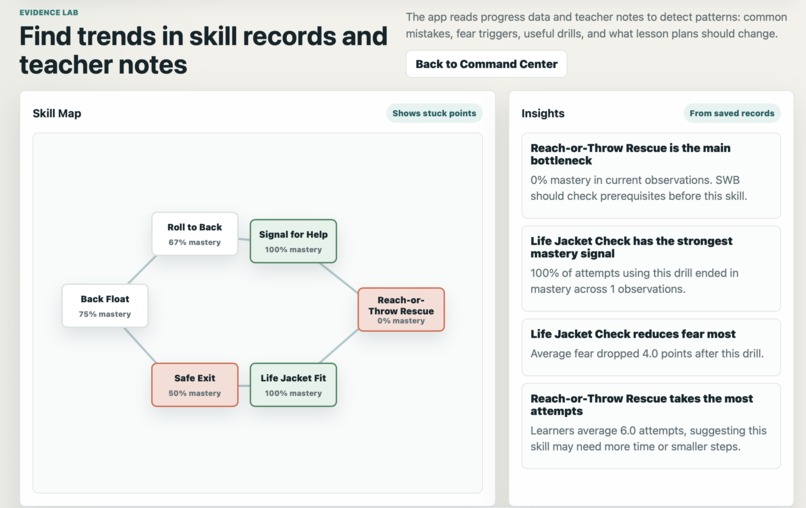Click the Reach-or-Throw Rescue node

pyautogui.click(x=401, y=310)
